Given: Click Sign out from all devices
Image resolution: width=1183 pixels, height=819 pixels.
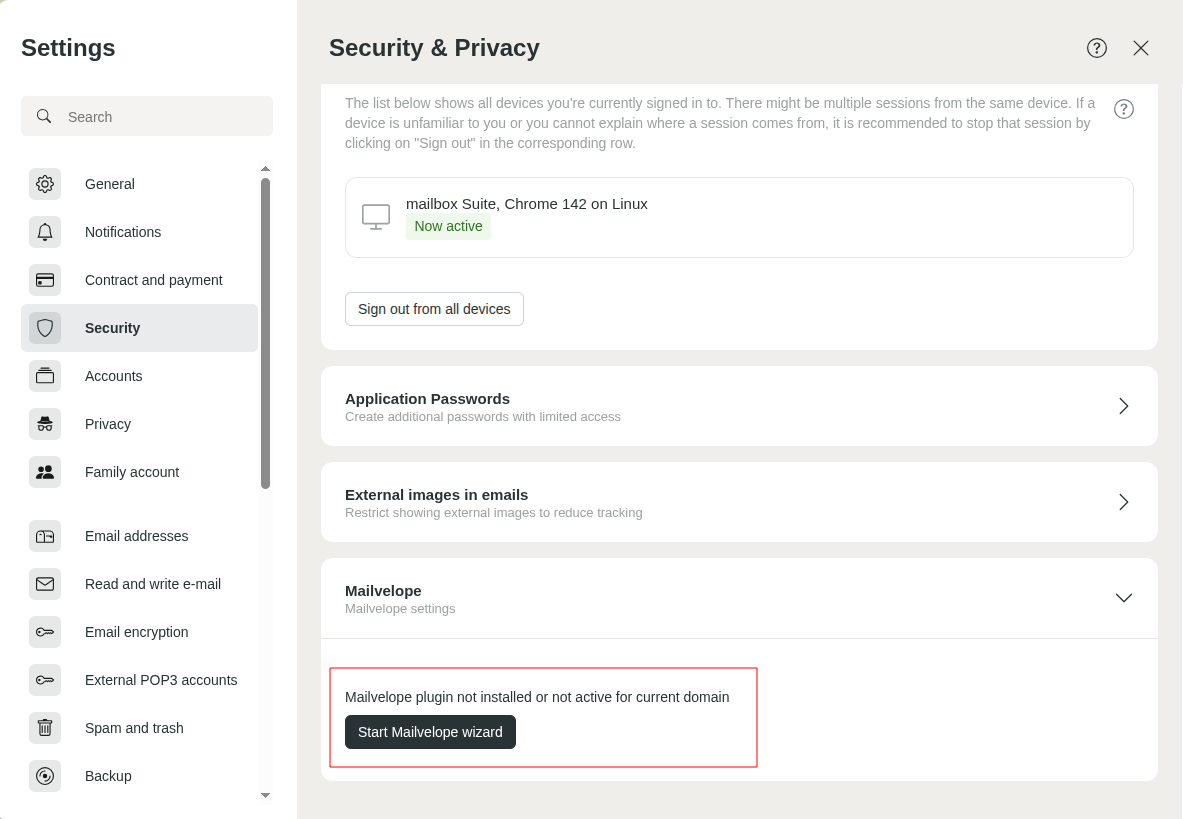Looking at the screenshot, I should [434, 309].
